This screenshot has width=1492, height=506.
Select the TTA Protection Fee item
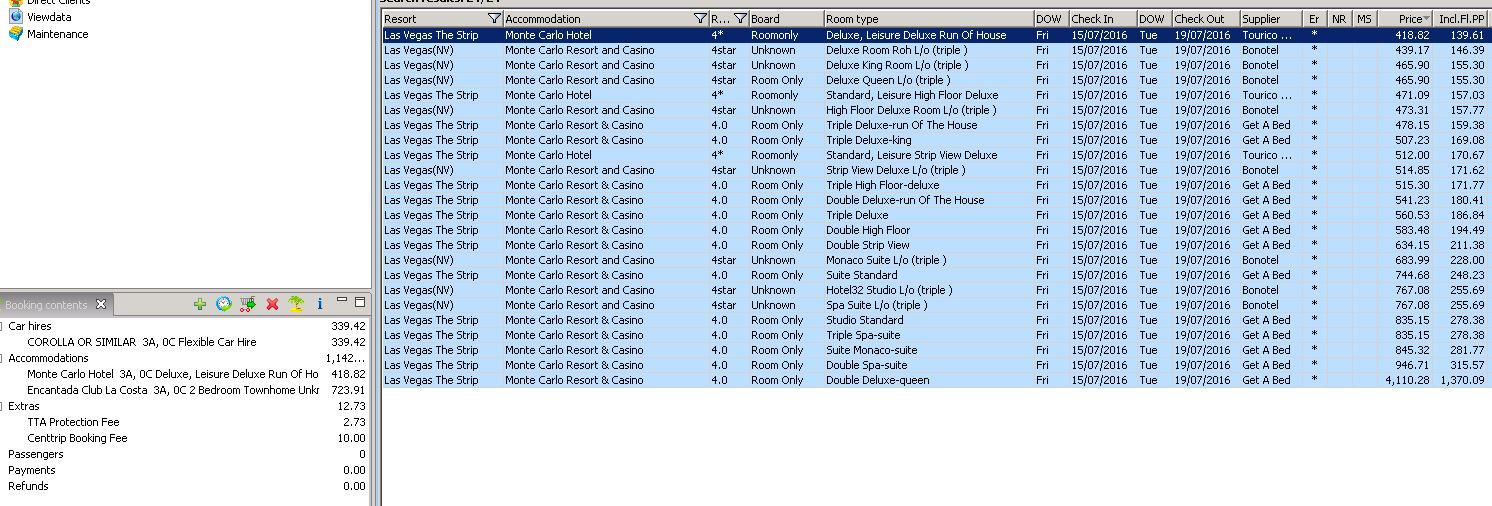(185, 422)
